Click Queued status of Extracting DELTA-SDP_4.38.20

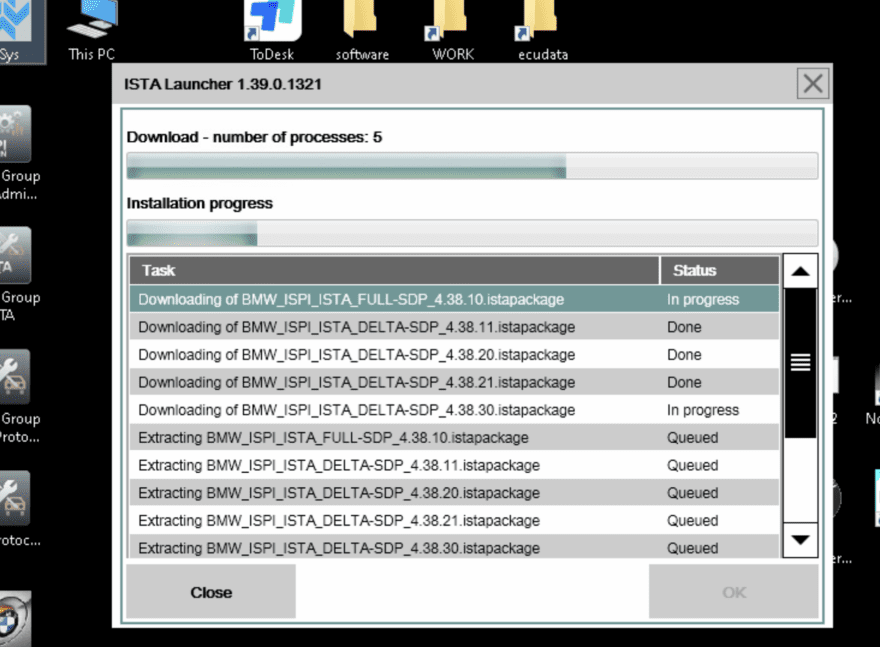point(693,493)
